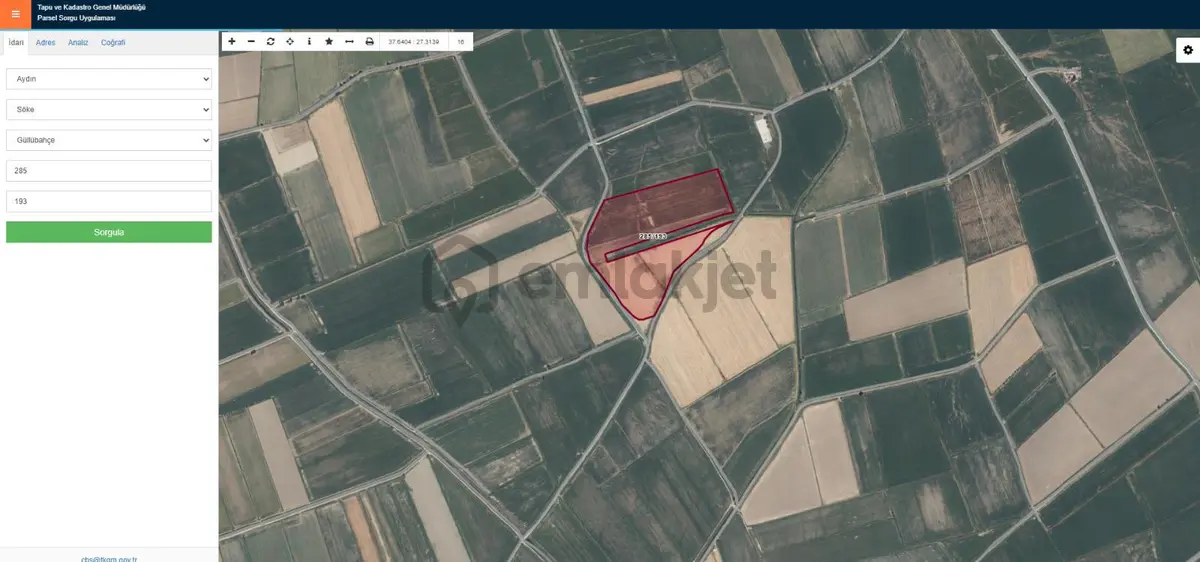The width and height of the screenshot is (1200, 562).
Task: Click the block number field containing 285
Action: coord(109,171)
